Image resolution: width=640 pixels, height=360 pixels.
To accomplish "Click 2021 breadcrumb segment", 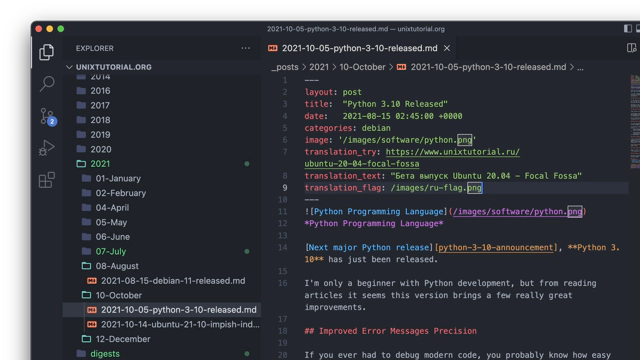I will [319, 67].
